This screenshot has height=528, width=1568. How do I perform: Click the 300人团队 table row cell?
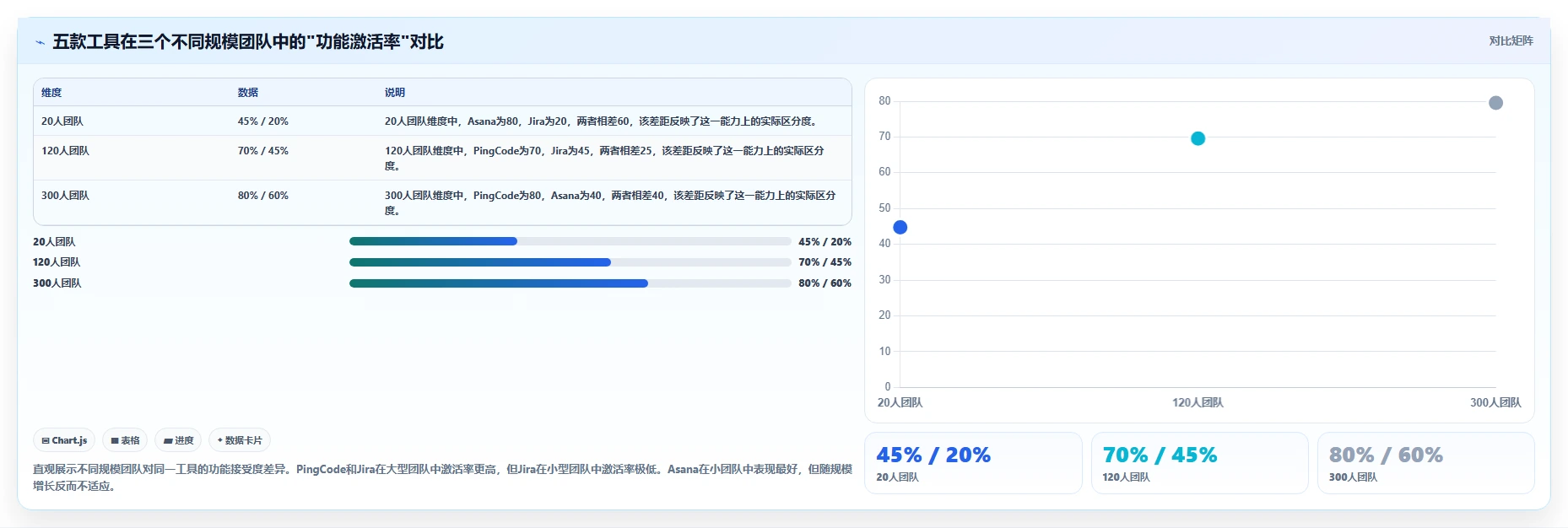(x=65, y=196)
